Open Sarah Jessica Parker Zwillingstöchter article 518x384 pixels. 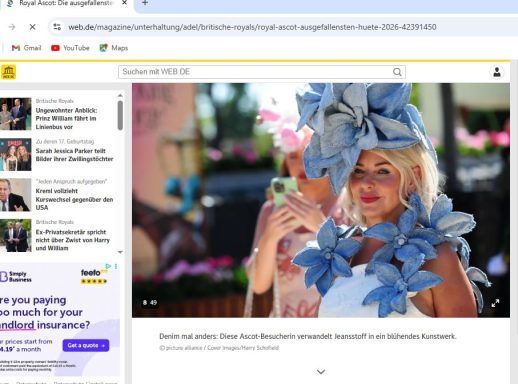[x=74, y=155]
